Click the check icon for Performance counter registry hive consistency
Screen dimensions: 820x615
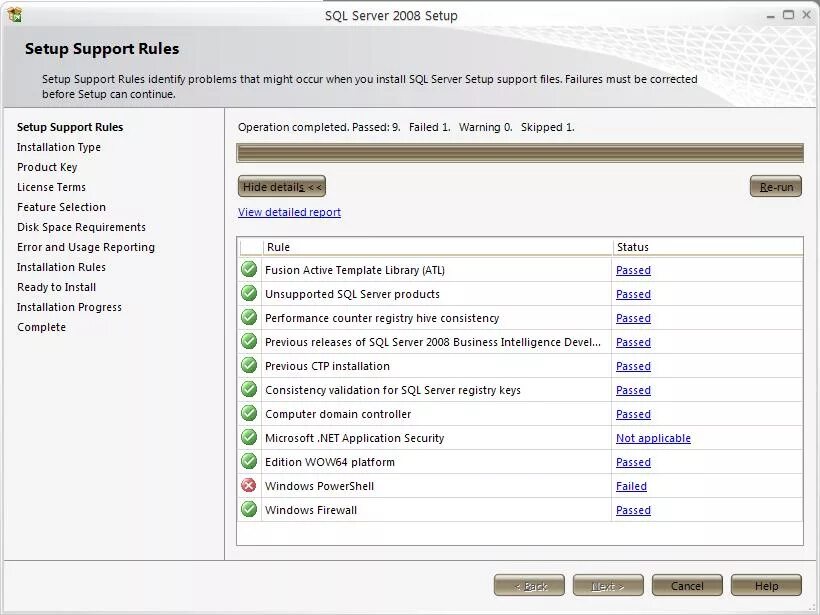point(249,317)
